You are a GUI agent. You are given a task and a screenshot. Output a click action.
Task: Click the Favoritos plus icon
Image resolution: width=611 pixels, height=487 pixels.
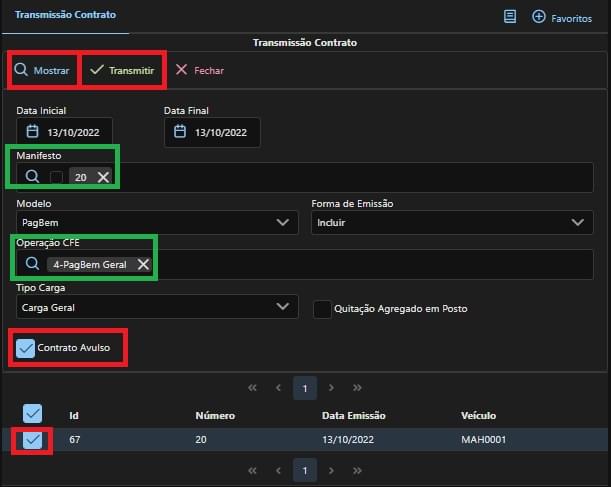[539, 17]
